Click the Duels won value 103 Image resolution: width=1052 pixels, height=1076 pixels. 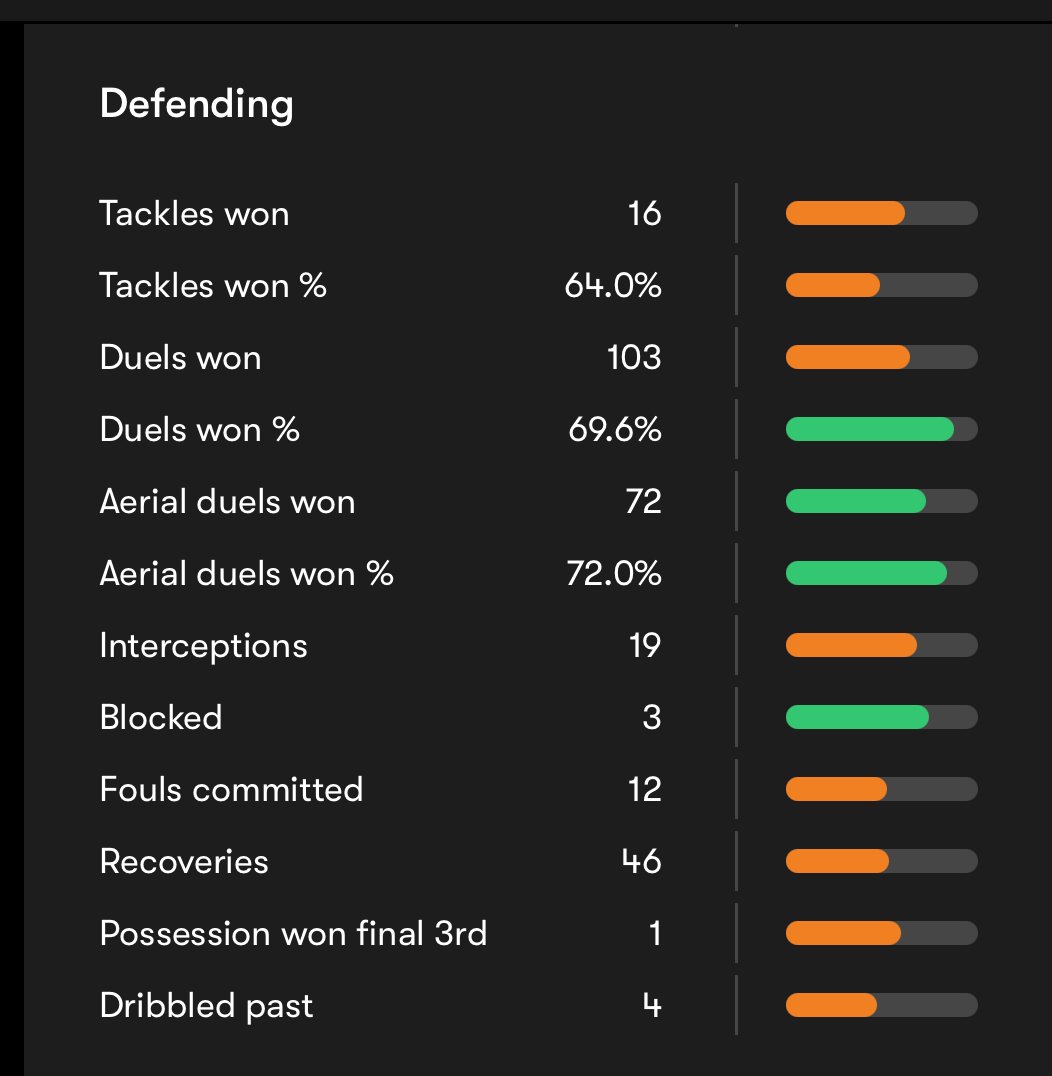[x=634, y=358]
